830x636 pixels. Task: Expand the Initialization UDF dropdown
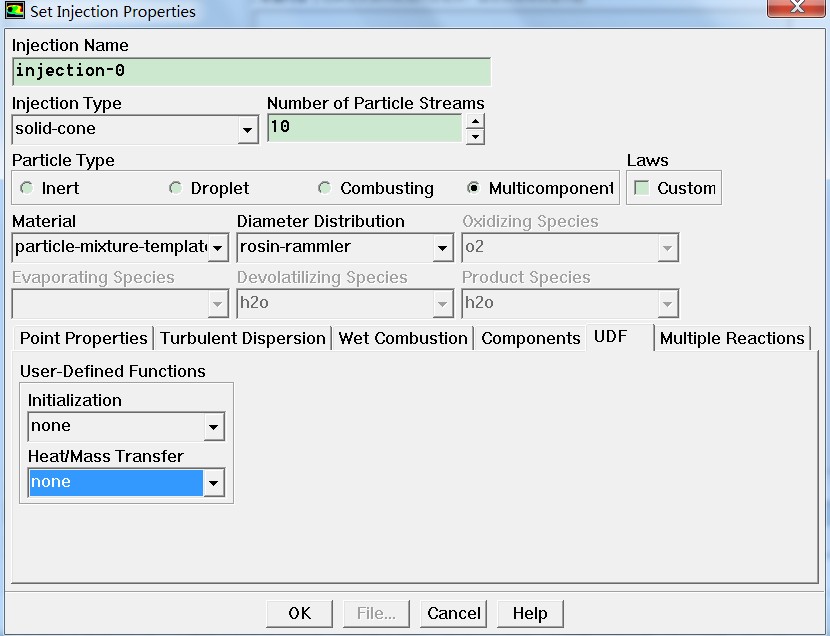(213, 427)
